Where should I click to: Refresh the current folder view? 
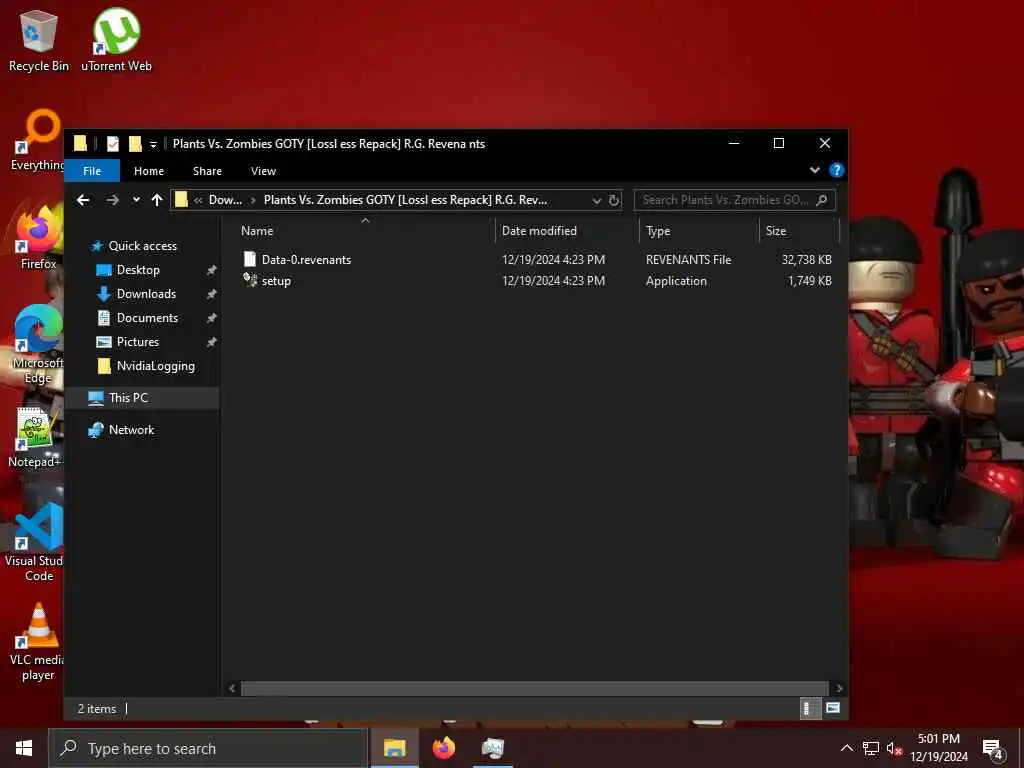(x=614, y=200)
